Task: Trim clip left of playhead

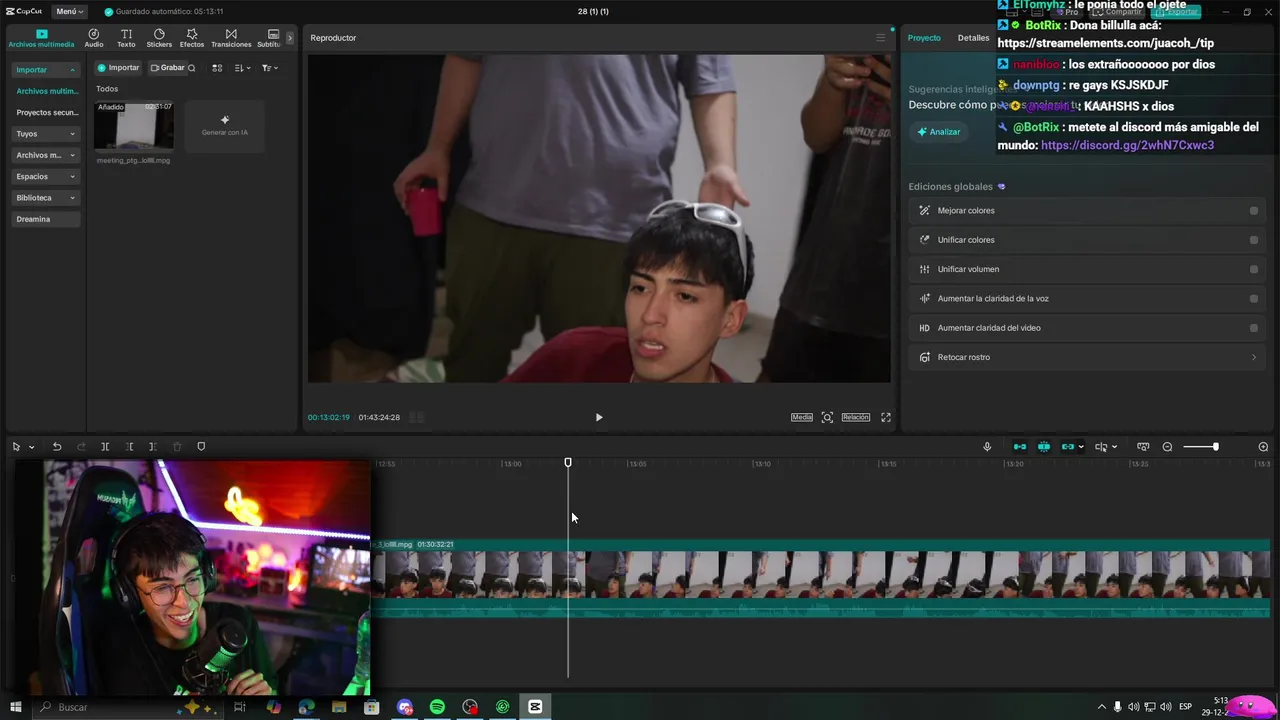Action: (x=129, y=447)
